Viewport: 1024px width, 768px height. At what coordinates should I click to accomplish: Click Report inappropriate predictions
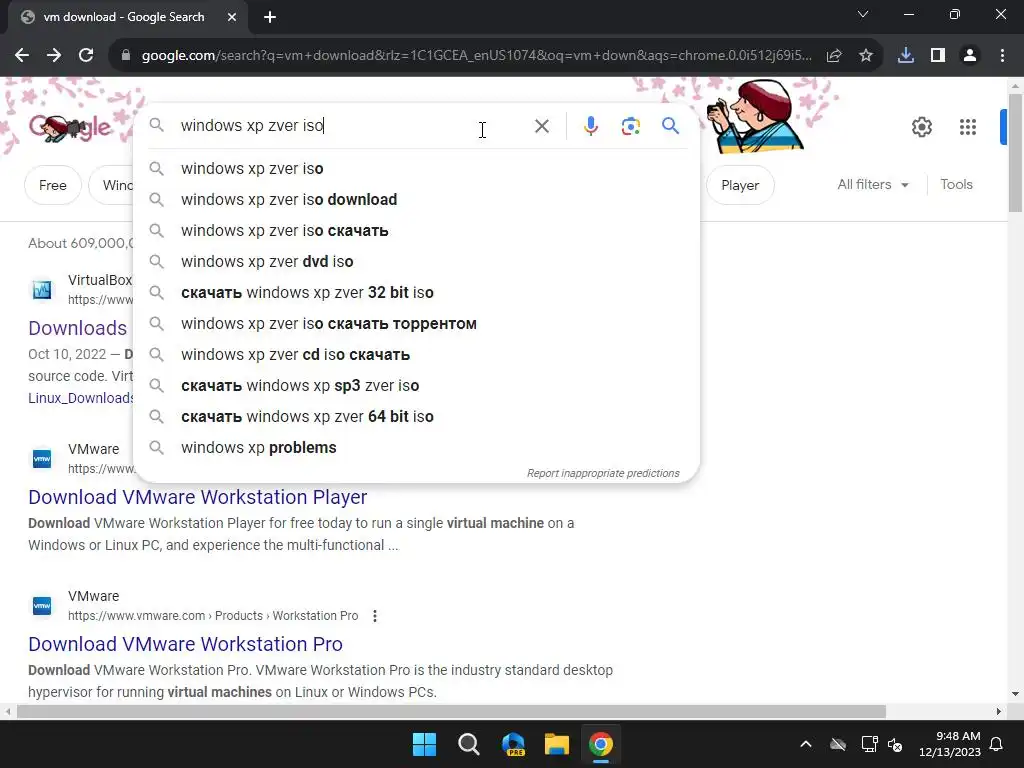click(603, 473)
